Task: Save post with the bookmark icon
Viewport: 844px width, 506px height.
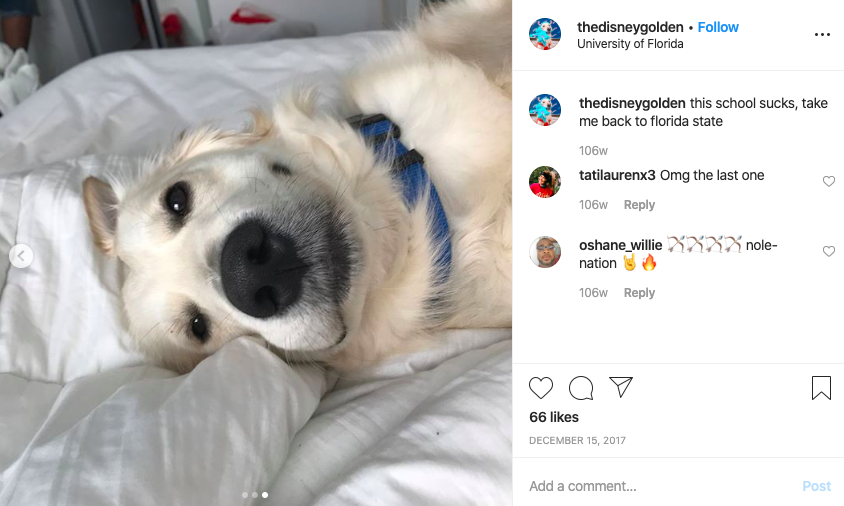Action: (x=821, y=388)
